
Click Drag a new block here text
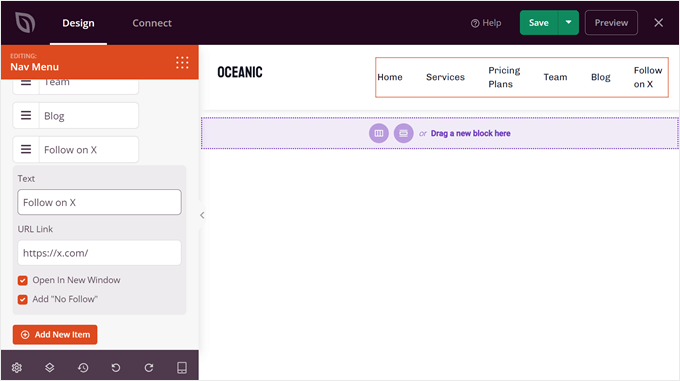pos(471,134)
